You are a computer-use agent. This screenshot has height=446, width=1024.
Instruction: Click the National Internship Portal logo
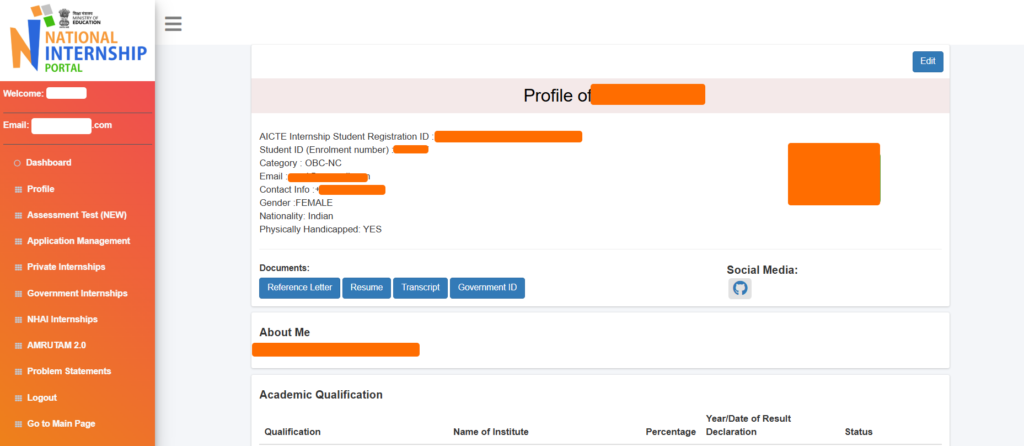(78, 39)
